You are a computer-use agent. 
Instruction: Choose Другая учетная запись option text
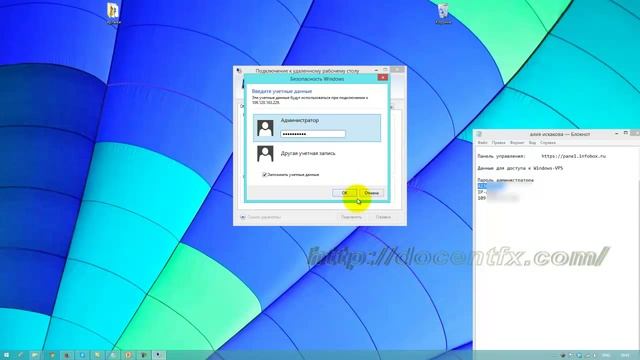pyautogui.click(x=308, y=153)
